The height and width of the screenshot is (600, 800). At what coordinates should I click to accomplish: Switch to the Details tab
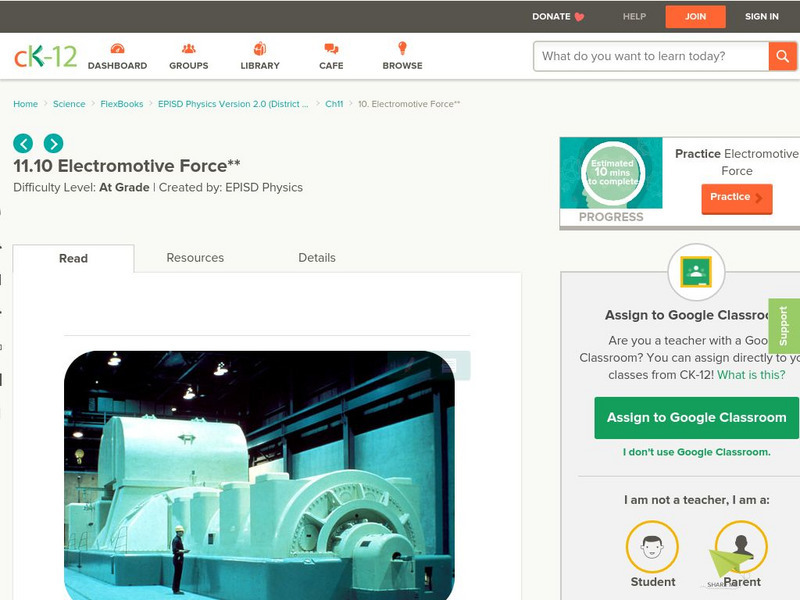click(317, 258)
